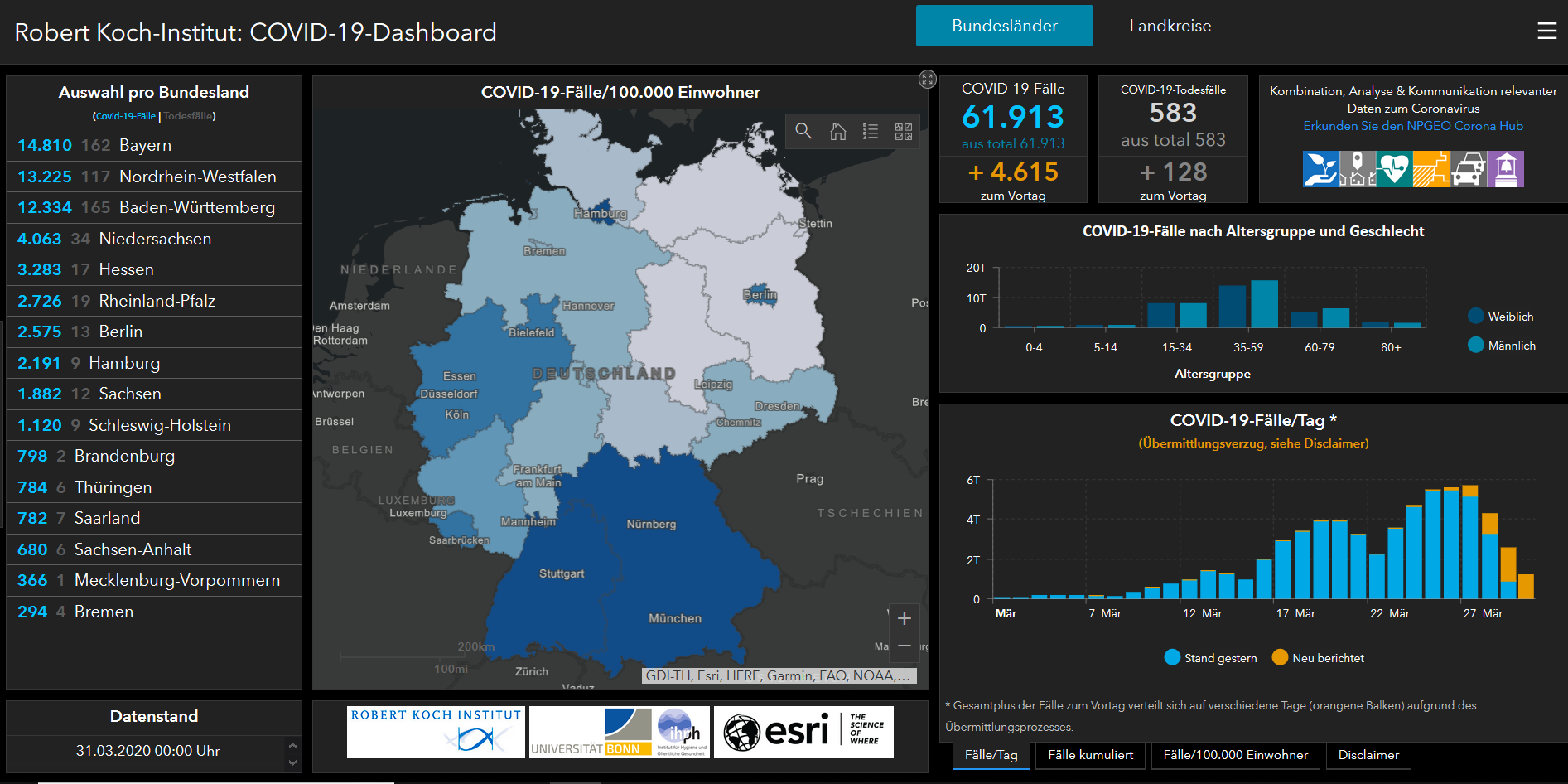1568x784 pixels.
Task: Select Schleswig-Holstein row
Action: click(x=154, y=425)
